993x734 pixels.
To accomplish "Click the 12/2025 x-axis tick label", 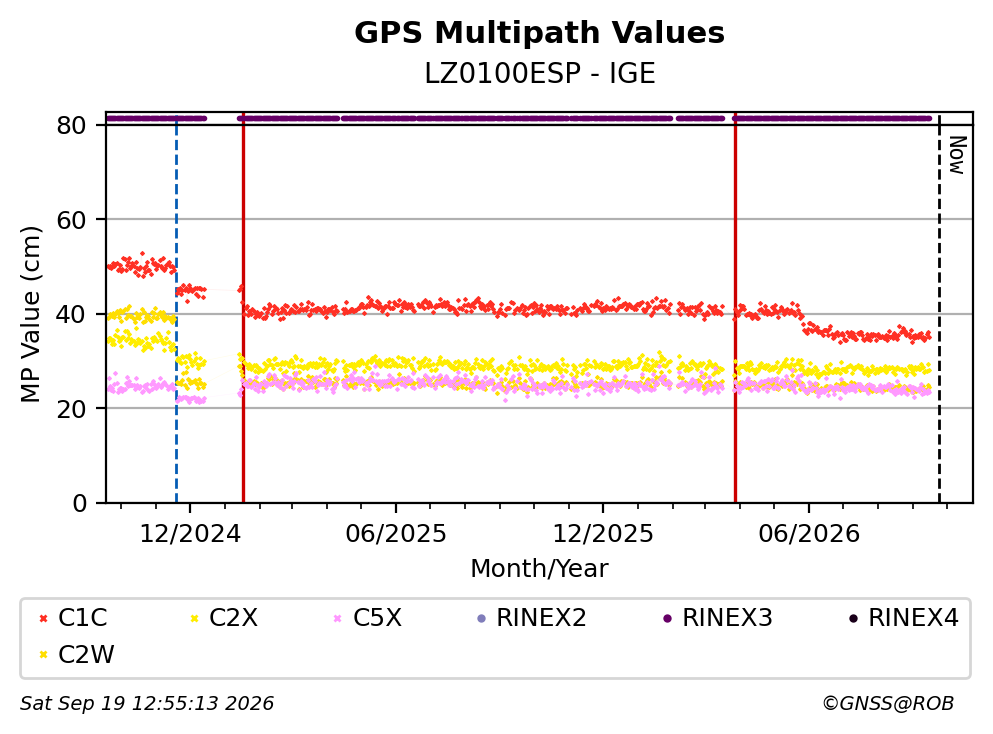I will 602,534.
